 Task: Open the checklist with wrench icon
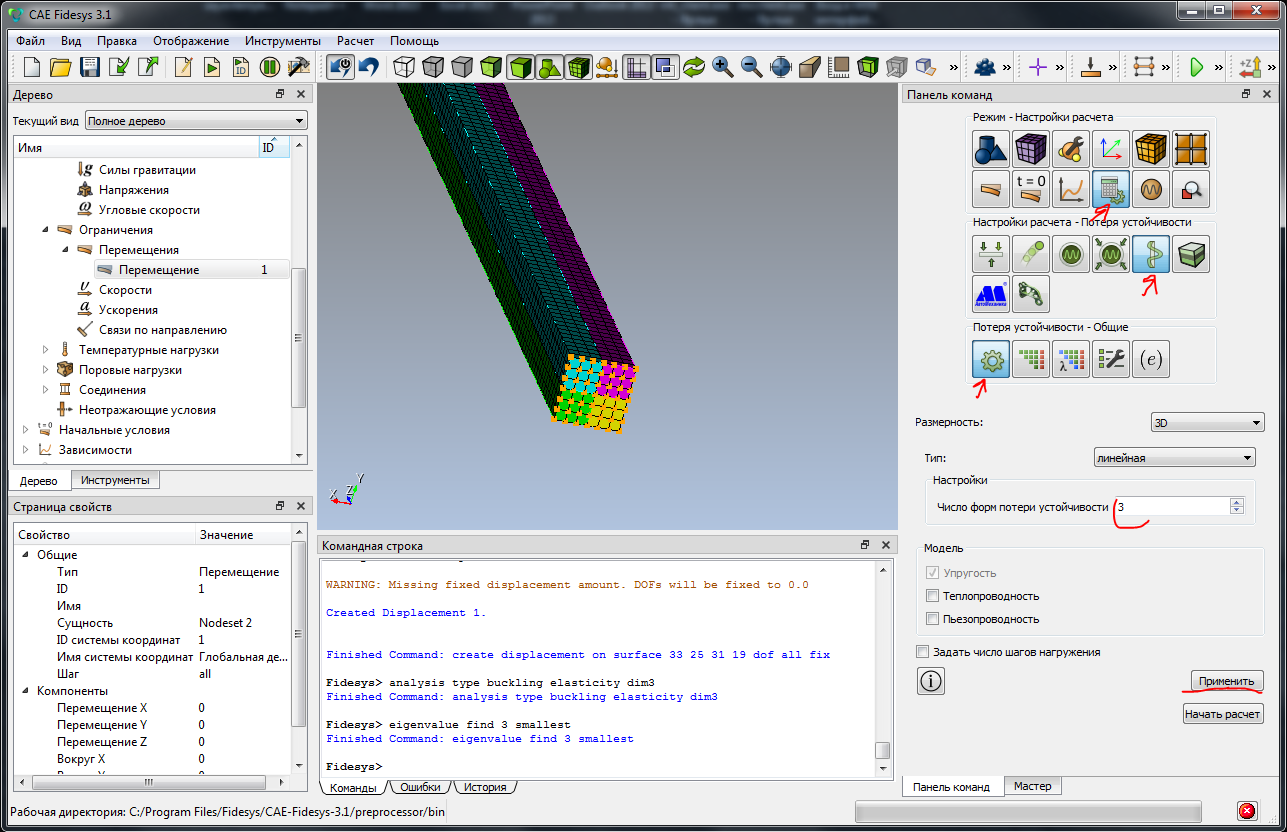click(x=1110, y=359)
